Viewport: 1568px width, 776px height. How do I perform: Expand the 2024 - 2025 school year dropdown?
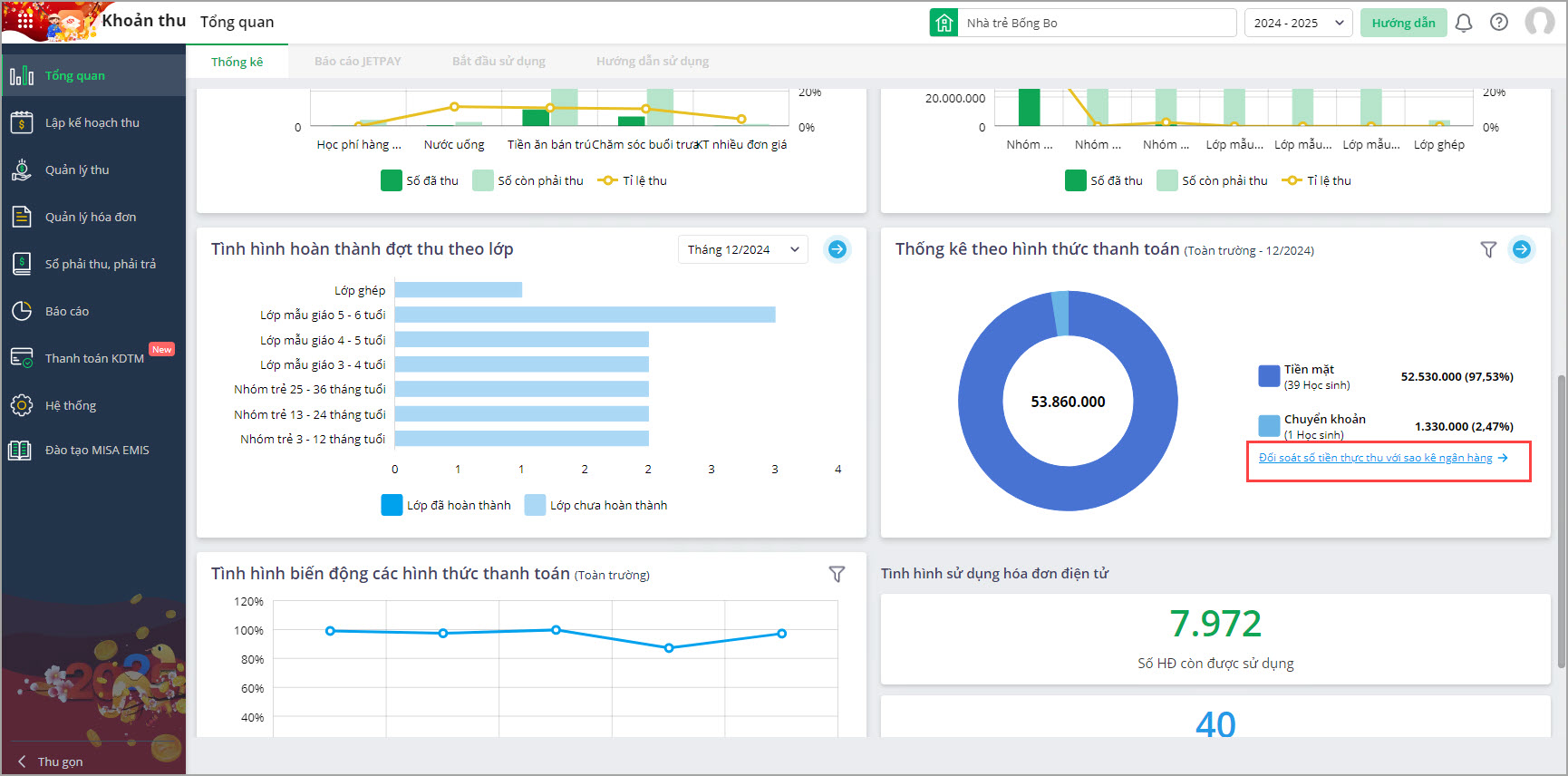click(x=1298, y=23)
